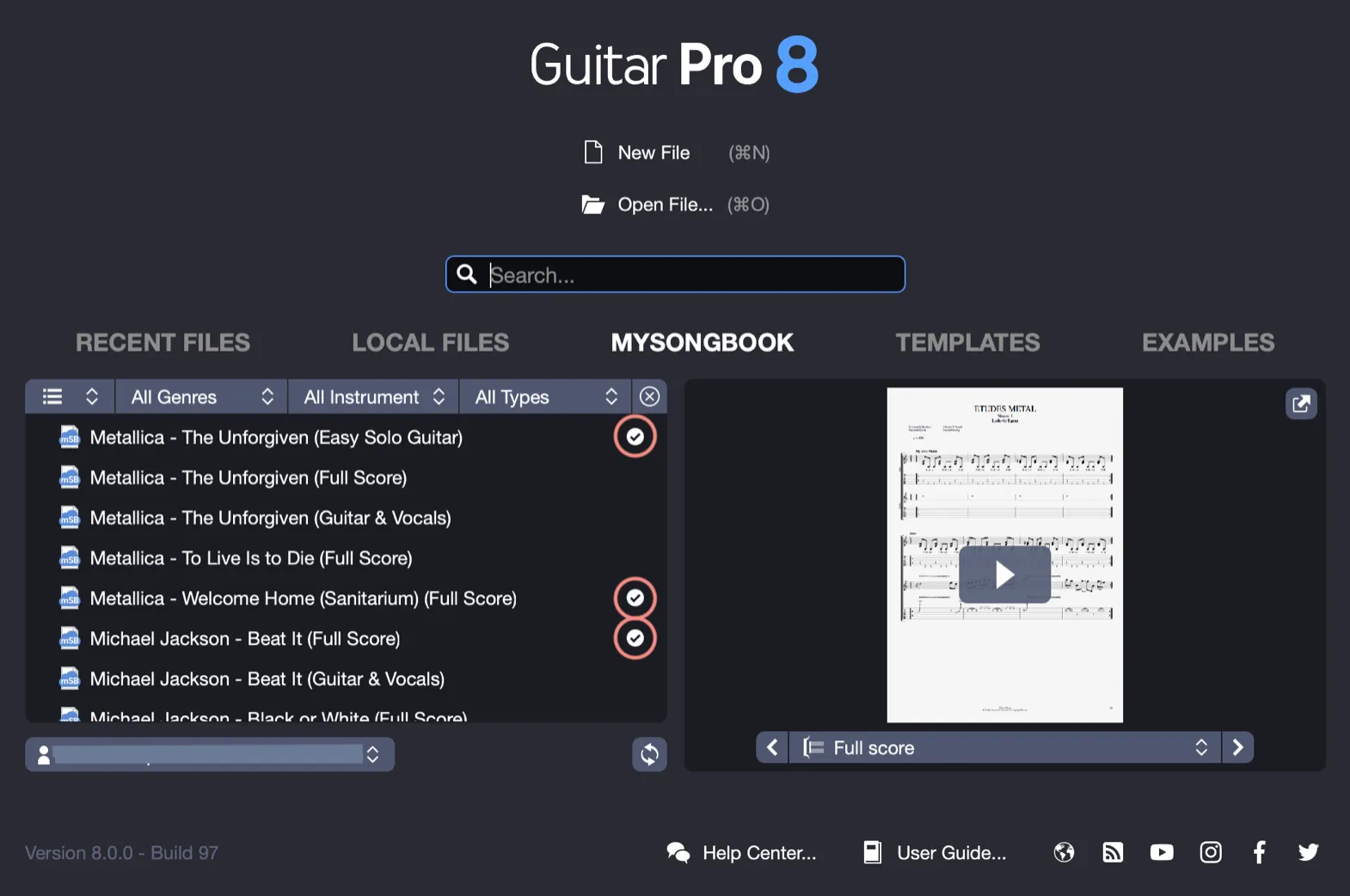Viewport: 1350px width, 896px height.
Task: Select the MySongBook tab
Action: coord(703,342)
